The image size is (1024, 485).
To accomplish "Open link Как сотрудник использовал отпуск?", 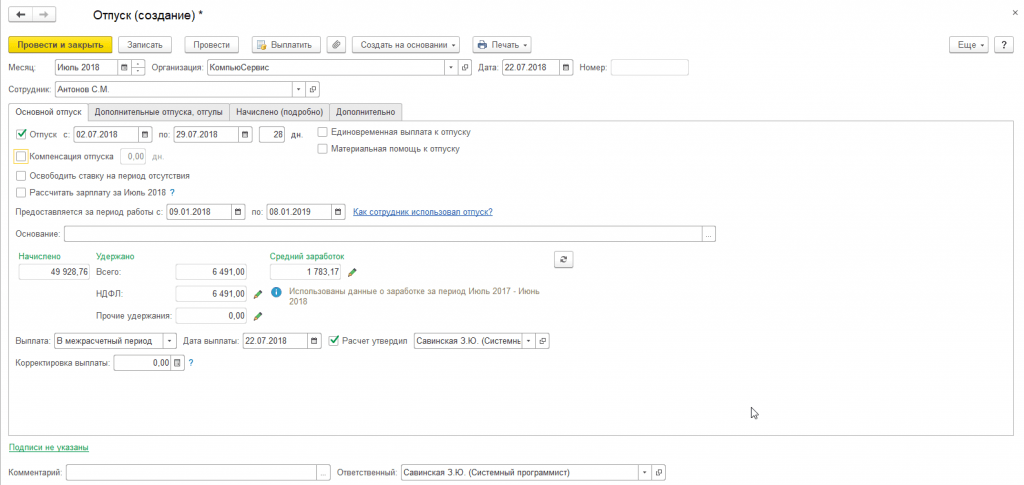I will click(x=423, y=212).
